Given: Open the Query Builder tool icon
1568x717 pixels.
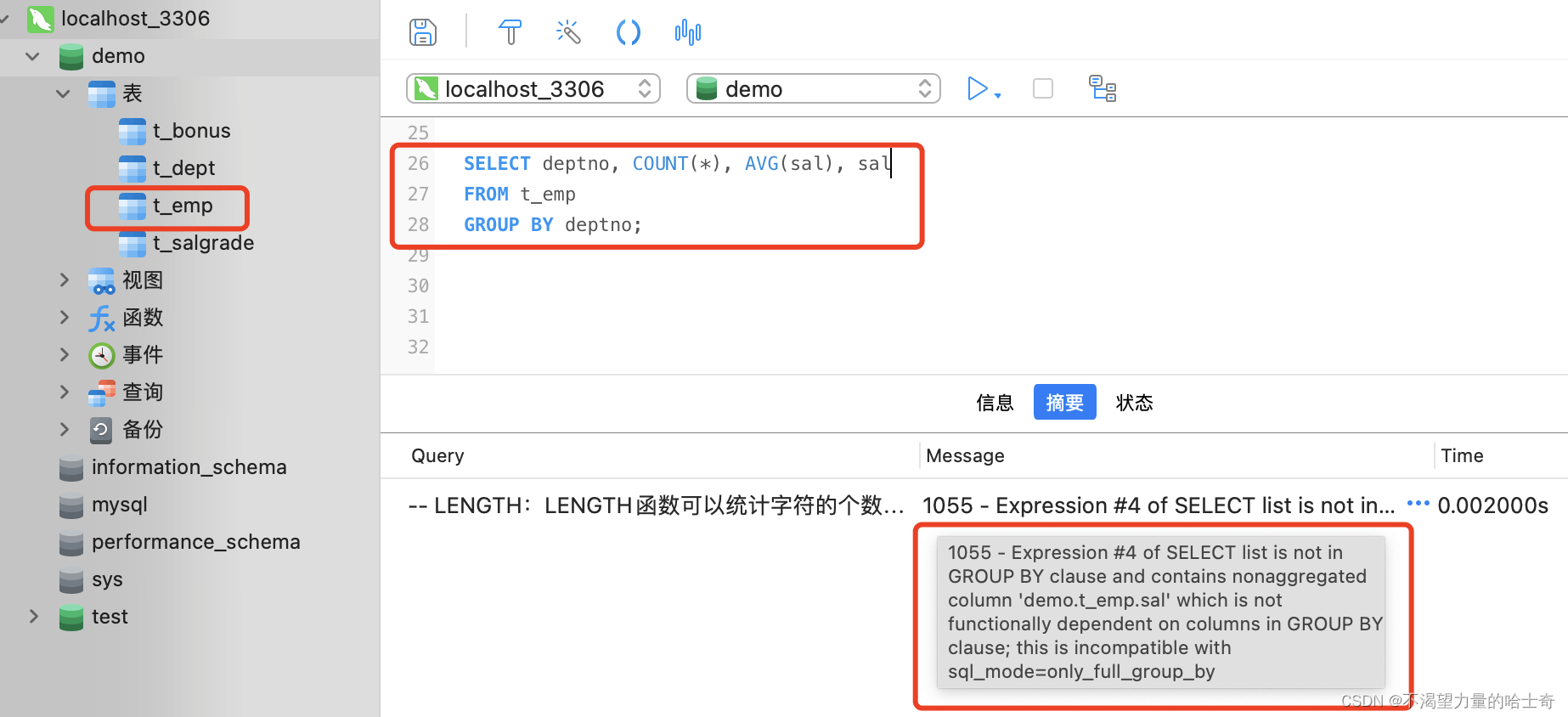Looking at the screenshot, I should coord(510,32).
